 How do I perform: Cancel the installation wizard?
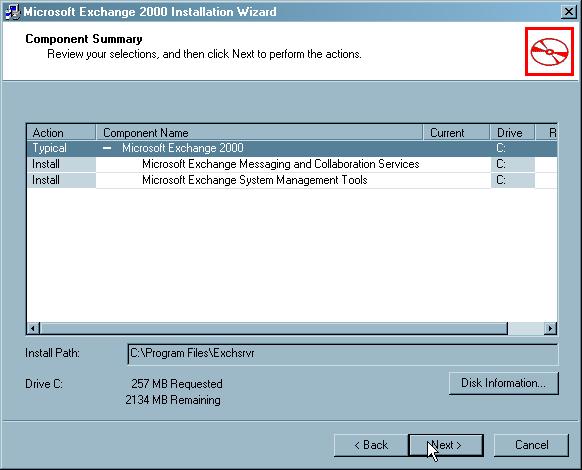point(531,445)
